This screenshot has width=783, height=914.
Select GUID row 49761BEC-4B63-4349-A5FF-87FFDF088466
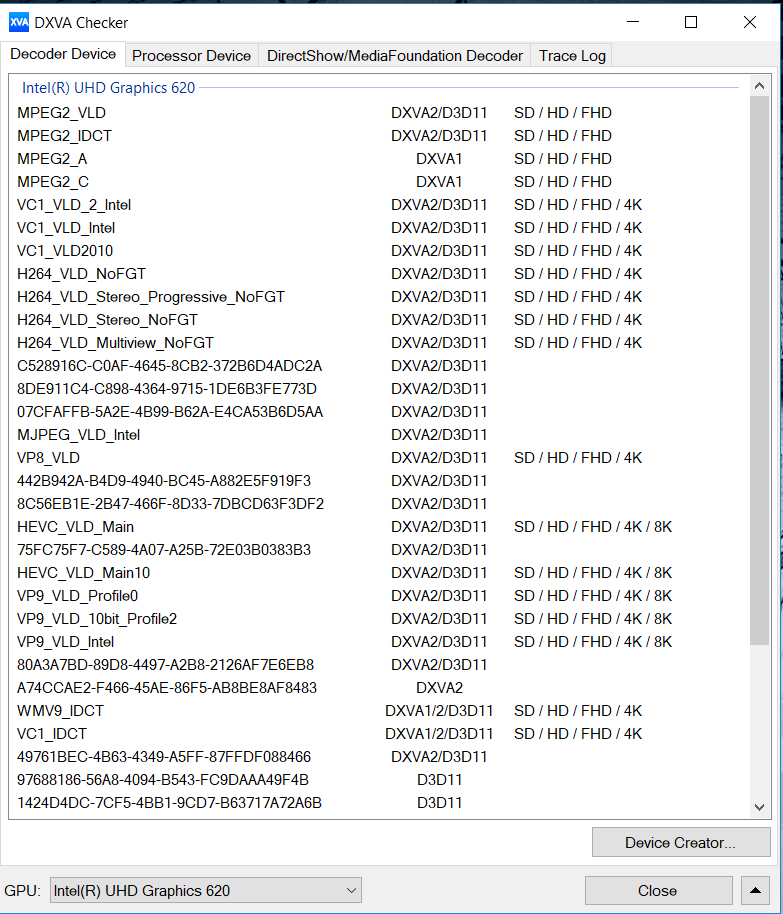379,757
